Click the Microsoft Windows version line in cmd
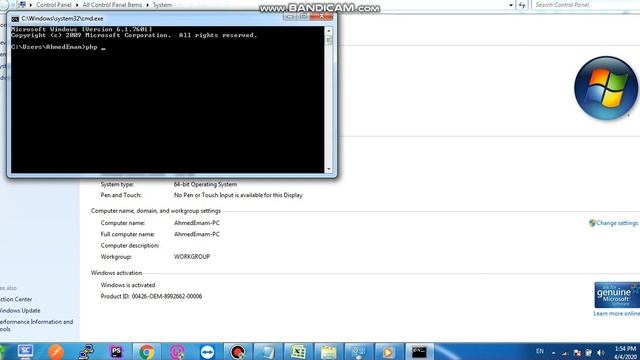The width and height of the screenshot is (640, 360). tap(82, 29)
